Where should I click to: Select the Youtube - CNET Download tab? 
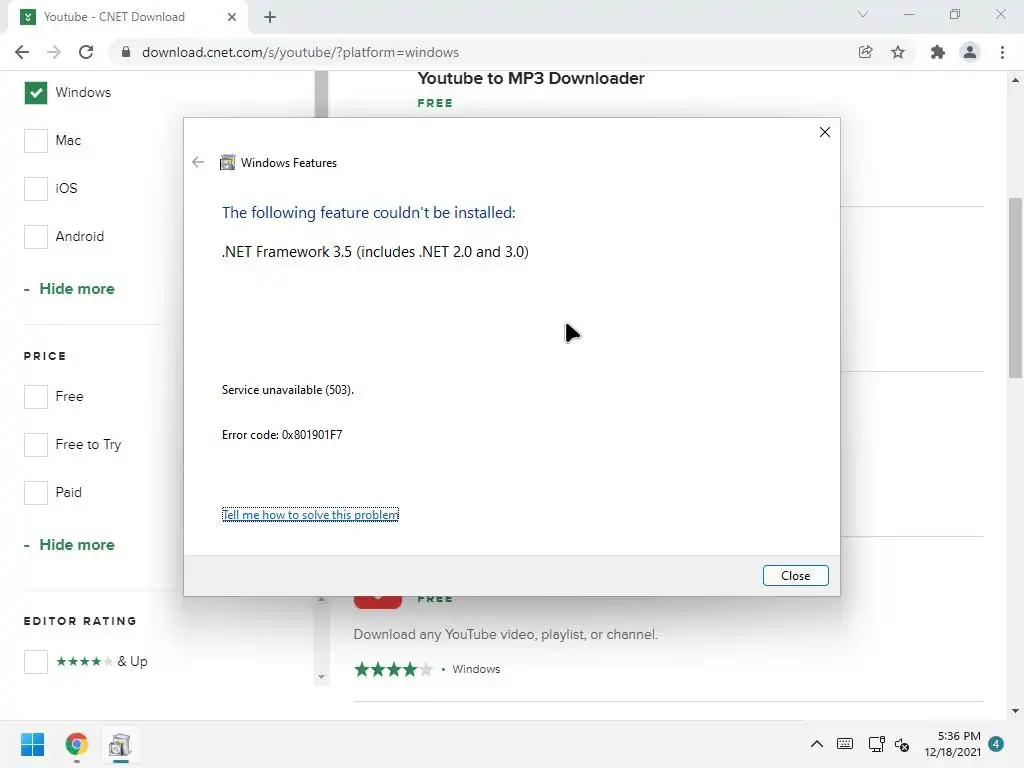coord(128,17)
